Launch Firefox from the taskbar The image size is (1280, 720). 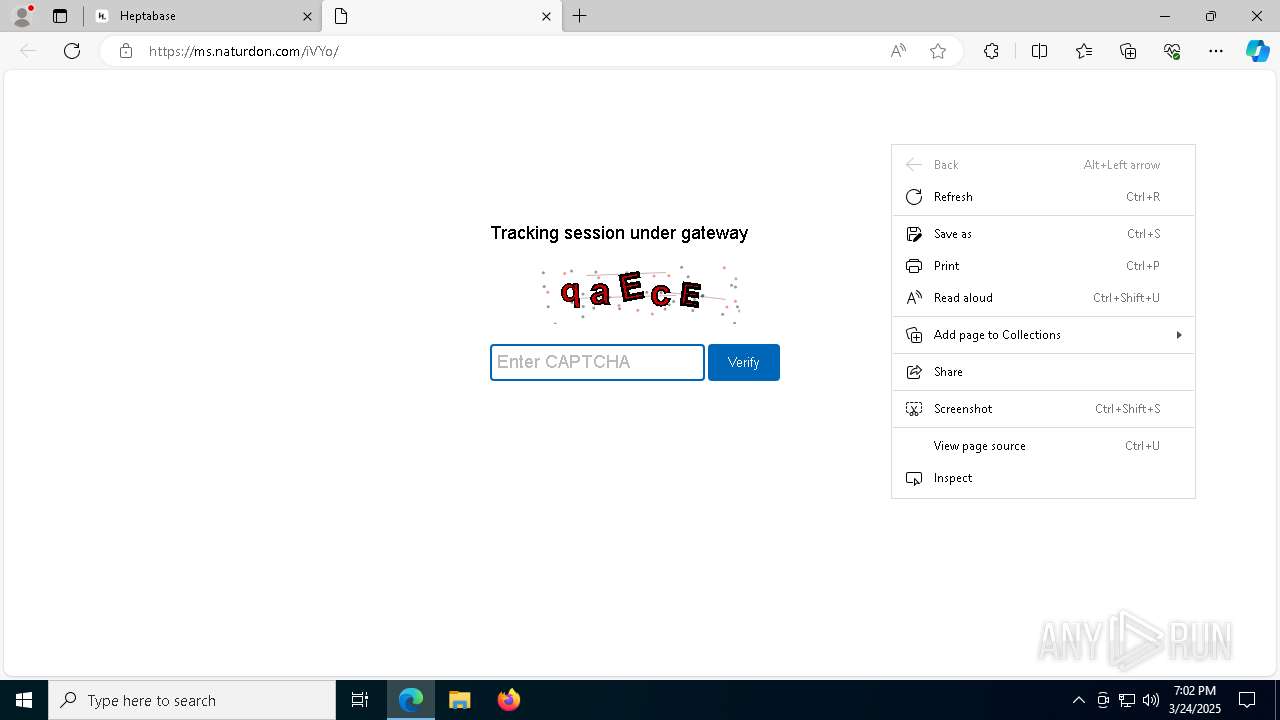pos(509,700)
